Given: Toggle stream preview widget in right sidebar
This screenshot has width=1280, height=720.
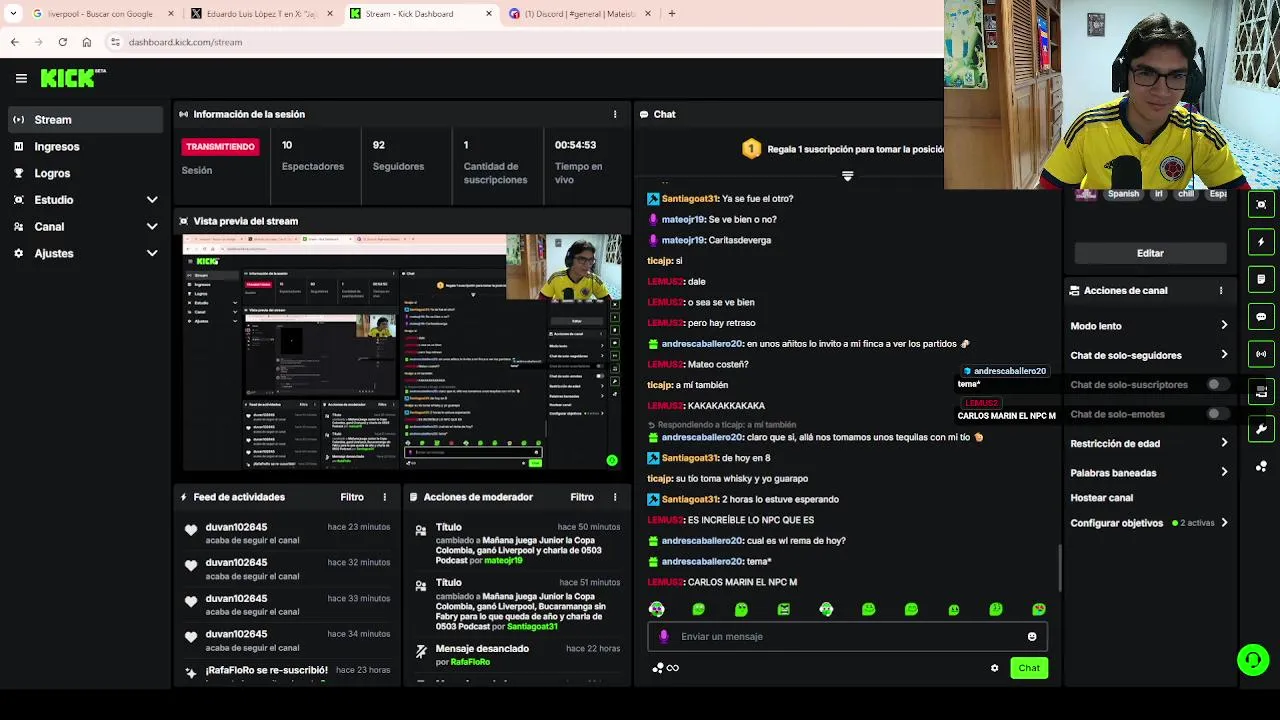Looking at the screenshot, I should click(1261, 204).
